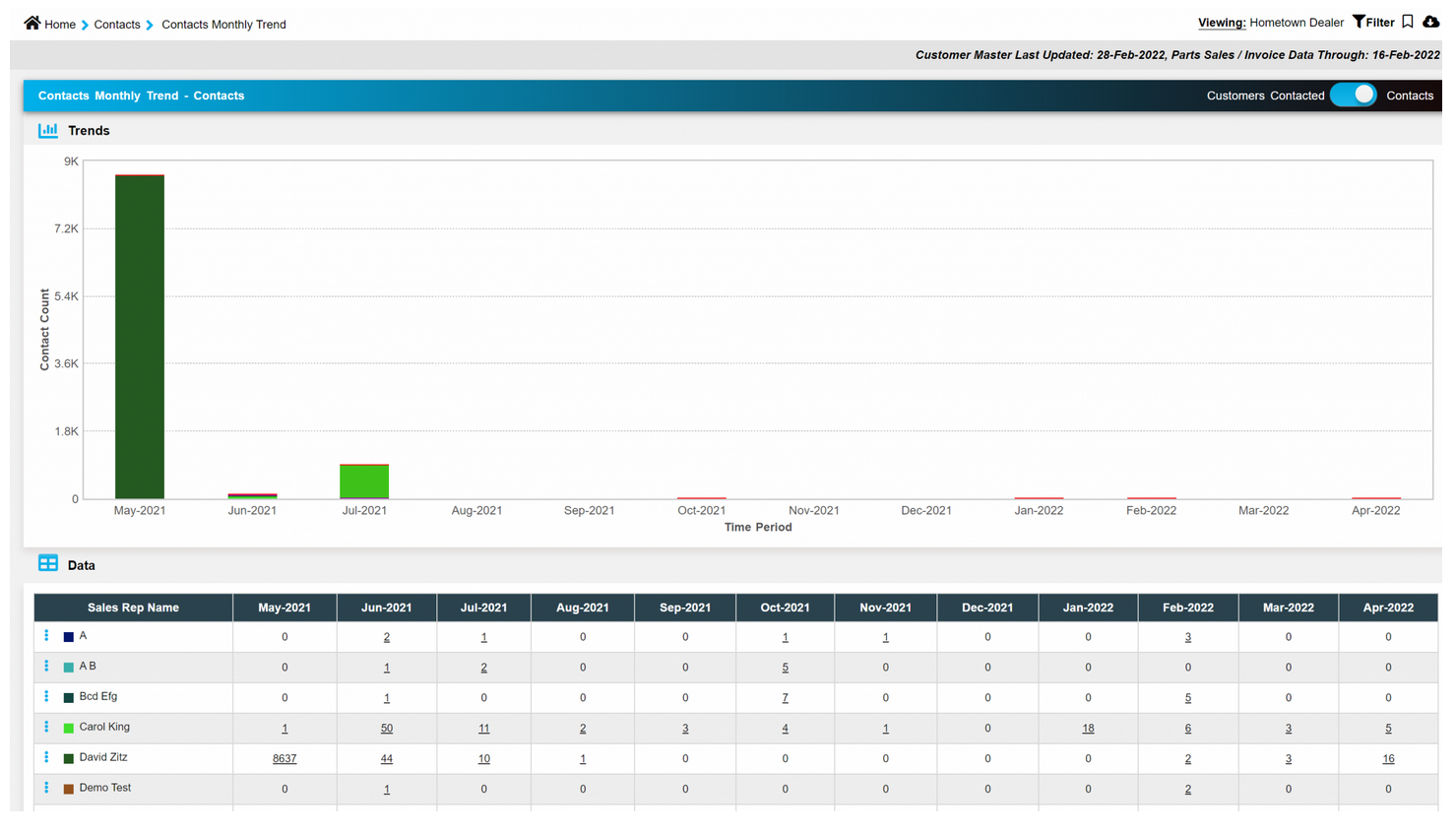
Task: Toggle Customers Contacted / Contacts switch
Action: (x=1354, y=95)
